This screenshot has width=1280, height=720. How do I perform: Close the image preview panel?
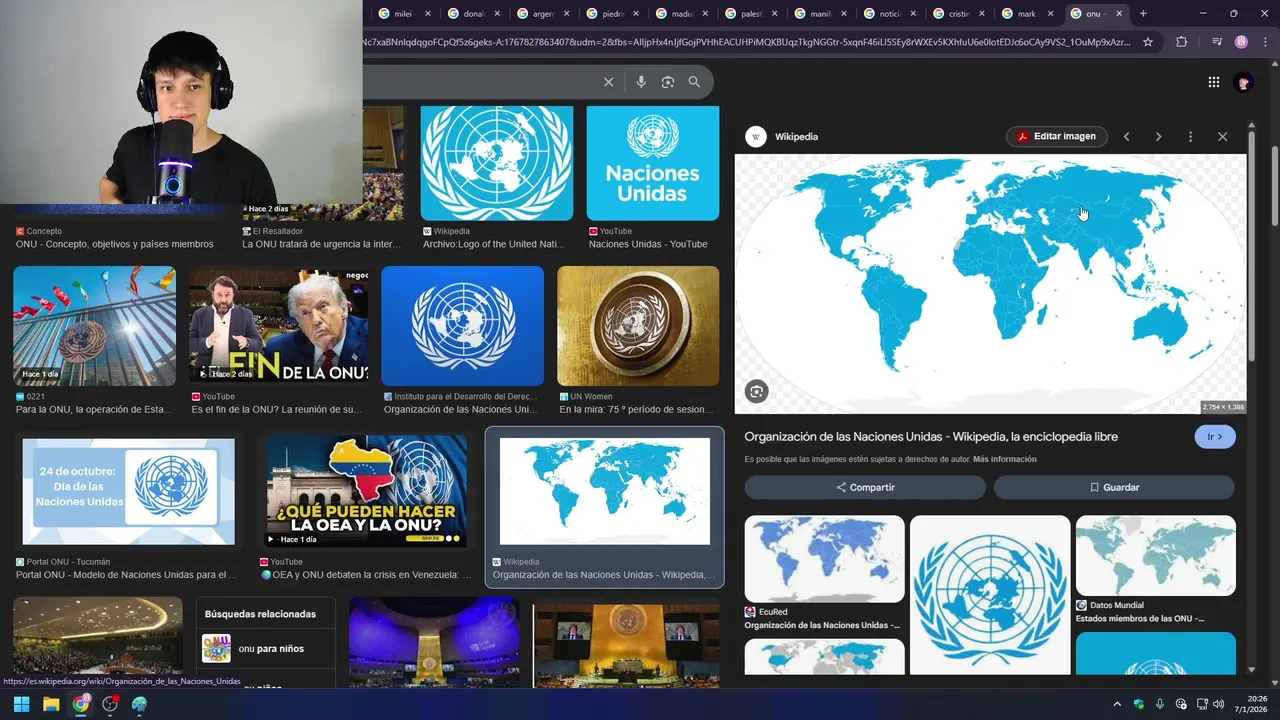(x=1222, y=137)
